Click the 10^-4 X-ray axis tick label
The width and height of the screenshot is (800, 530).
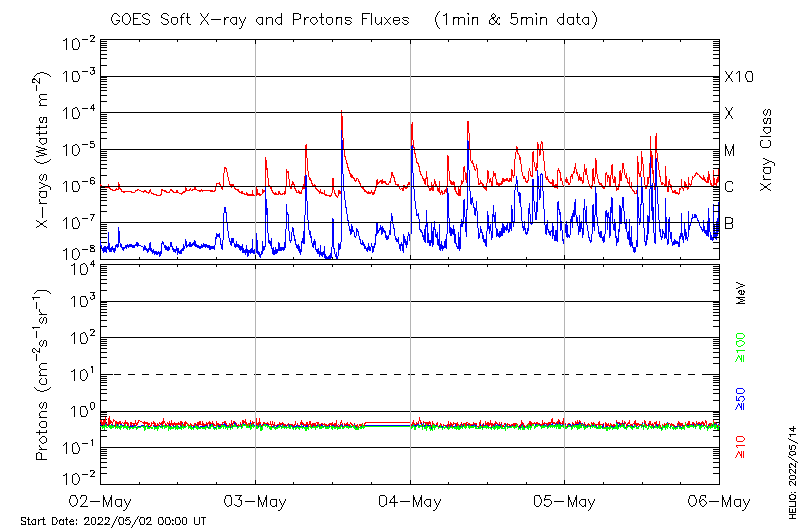79,112
